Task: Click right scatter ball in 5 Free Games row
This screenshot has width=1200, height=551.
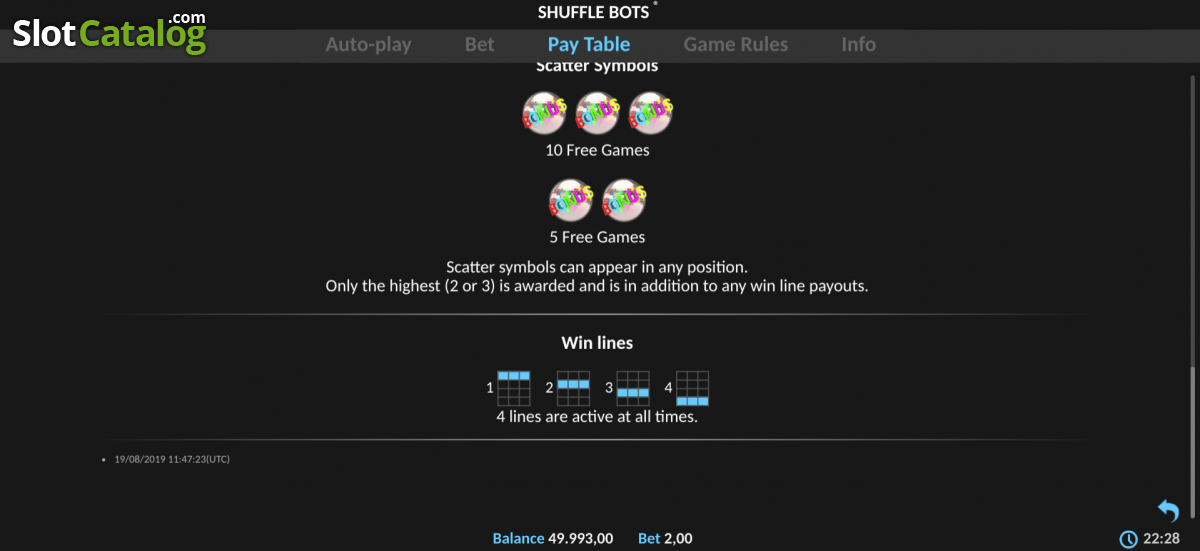Action: click(x=625, y=201)
